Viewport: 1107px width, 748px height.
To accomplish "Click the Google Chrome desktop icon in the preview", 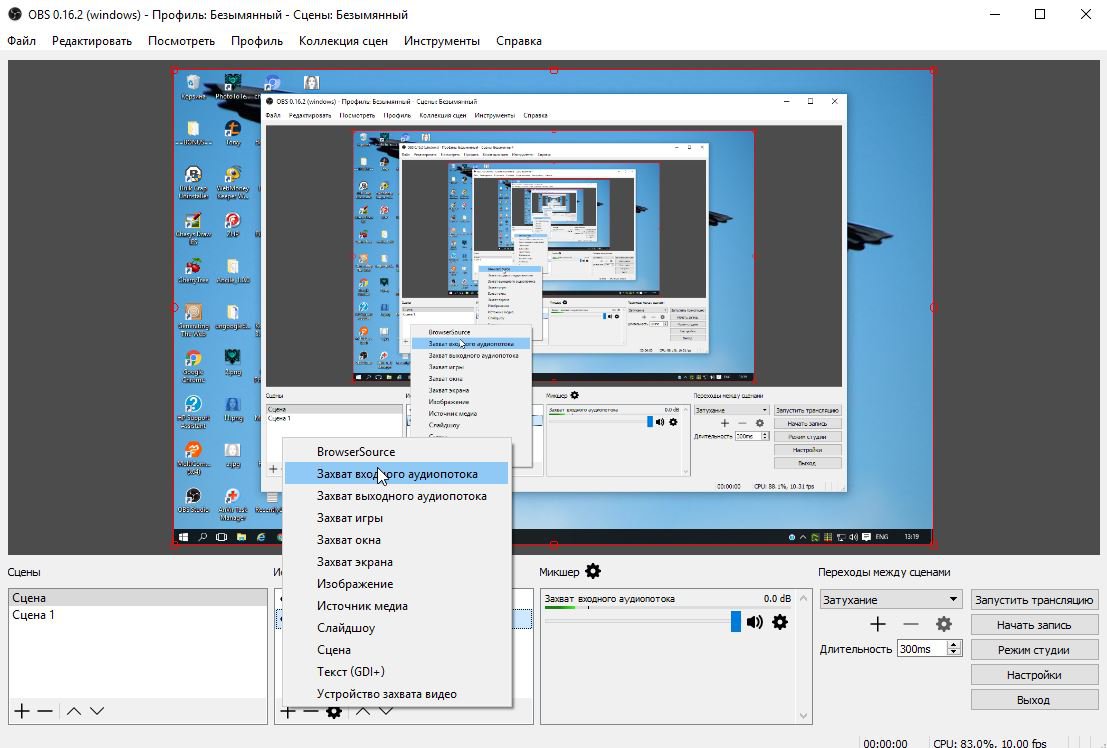I will point(193,366).
